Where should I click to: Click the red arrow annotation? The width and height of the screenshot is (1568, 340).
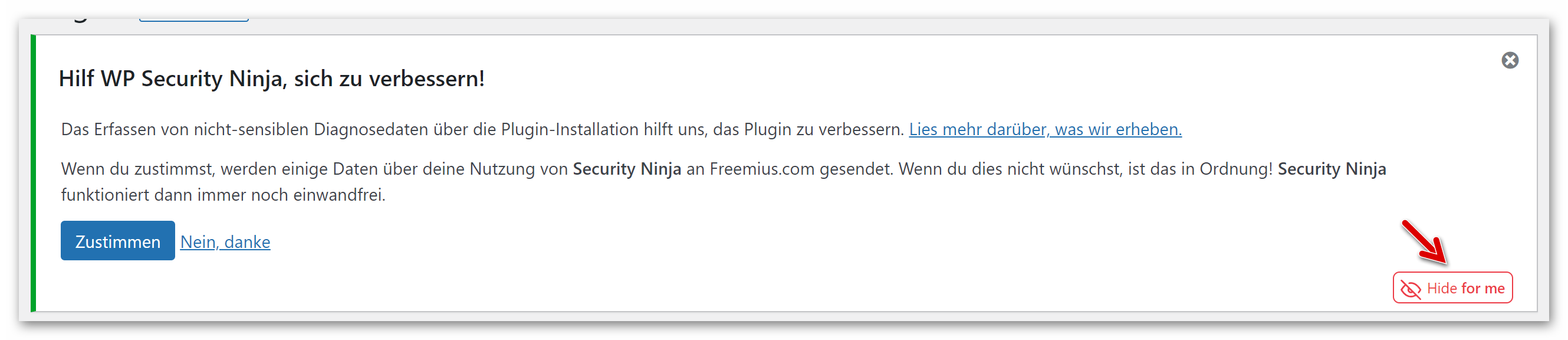click(1424, 243)
